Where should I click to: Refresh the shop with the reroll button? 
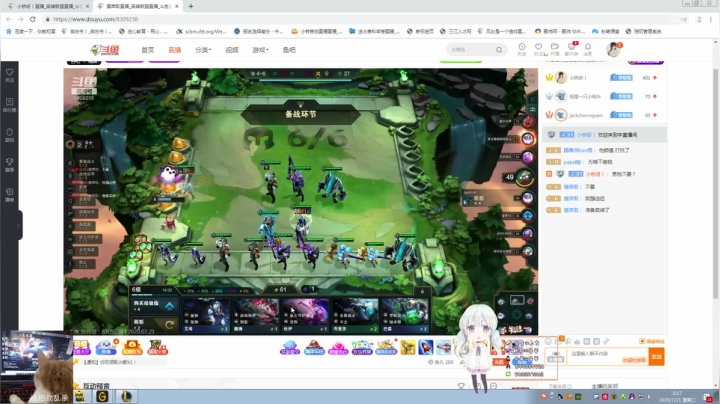[x=153, y=324]
